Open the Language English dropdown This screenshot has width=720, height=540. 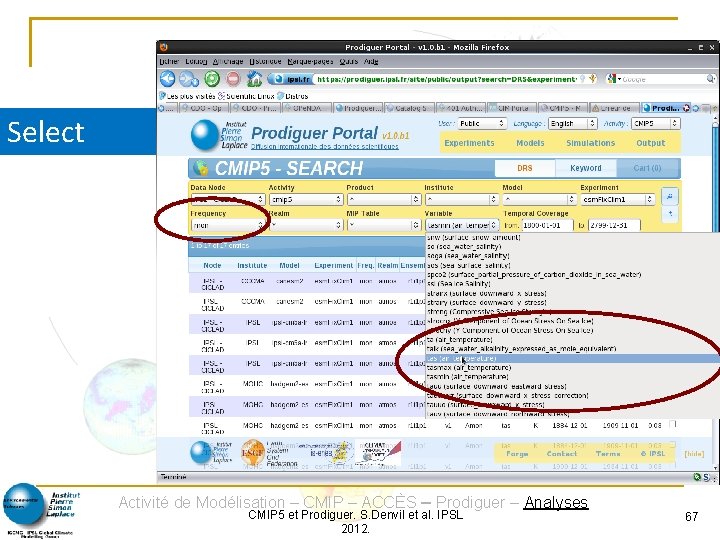point(573,124)
